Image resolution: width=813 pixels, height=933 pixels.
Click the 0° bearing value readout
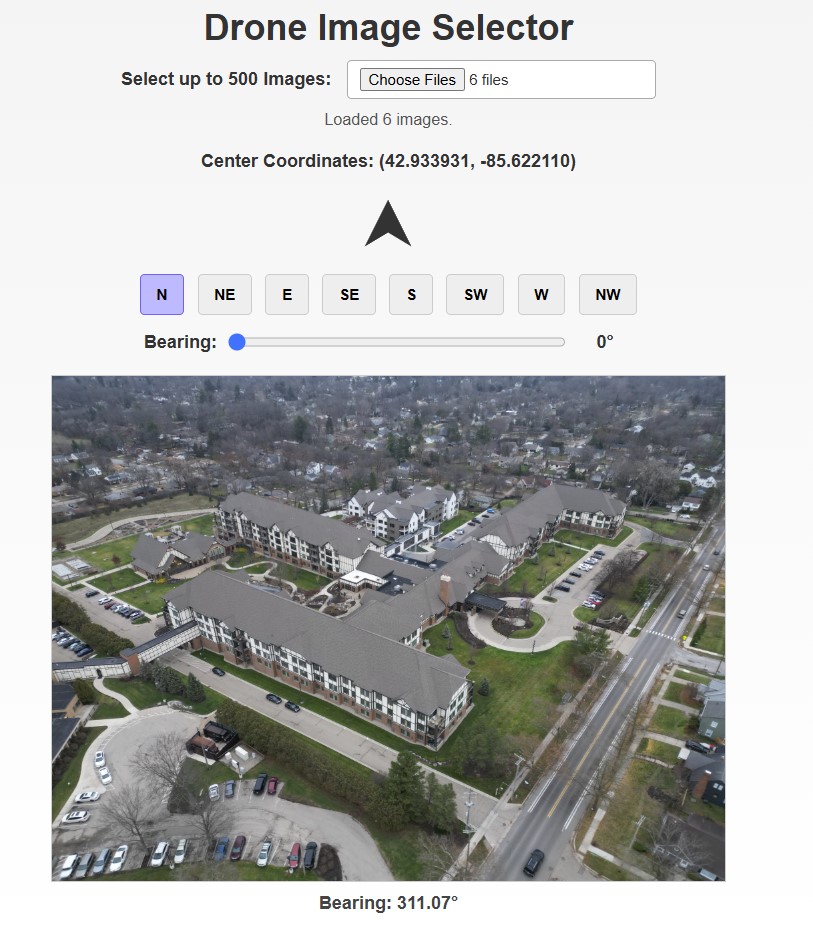click(x=605, y=342)
